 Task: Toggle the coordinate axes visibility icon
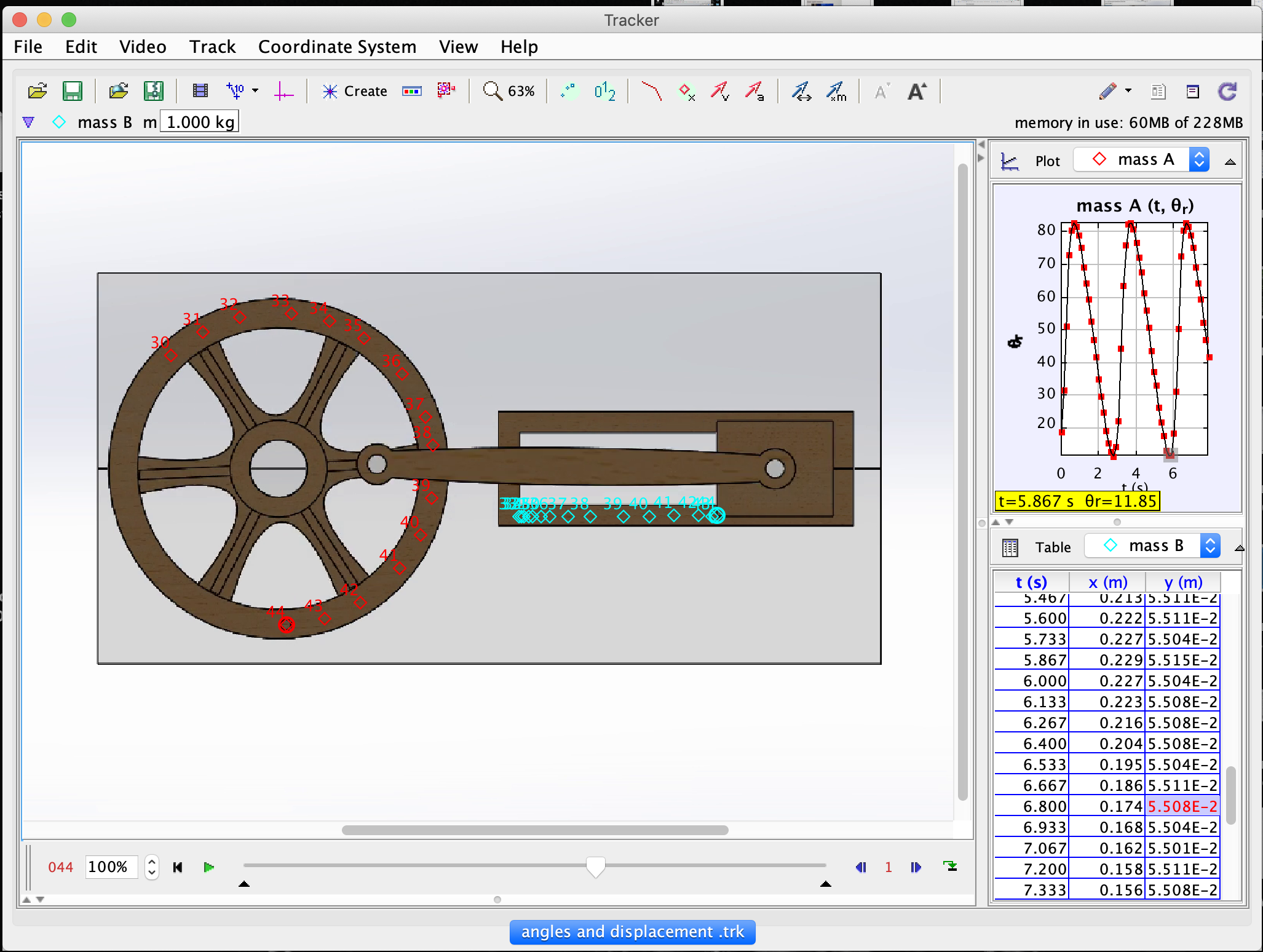pyautogui.click(x=283, y=91)
